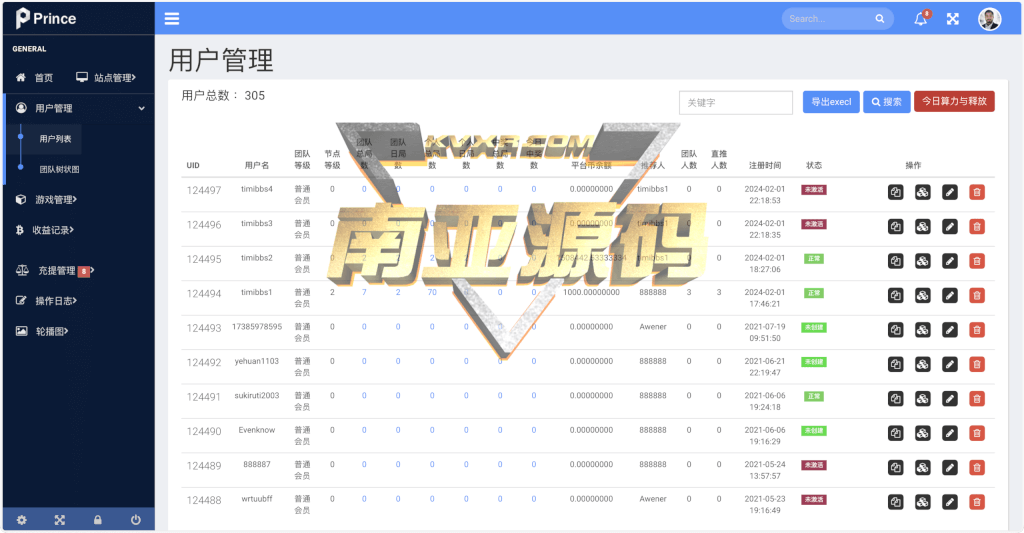Click the 注册时间 column header
The width and height of the screenshot is (1024, 533).
[765, 165]
